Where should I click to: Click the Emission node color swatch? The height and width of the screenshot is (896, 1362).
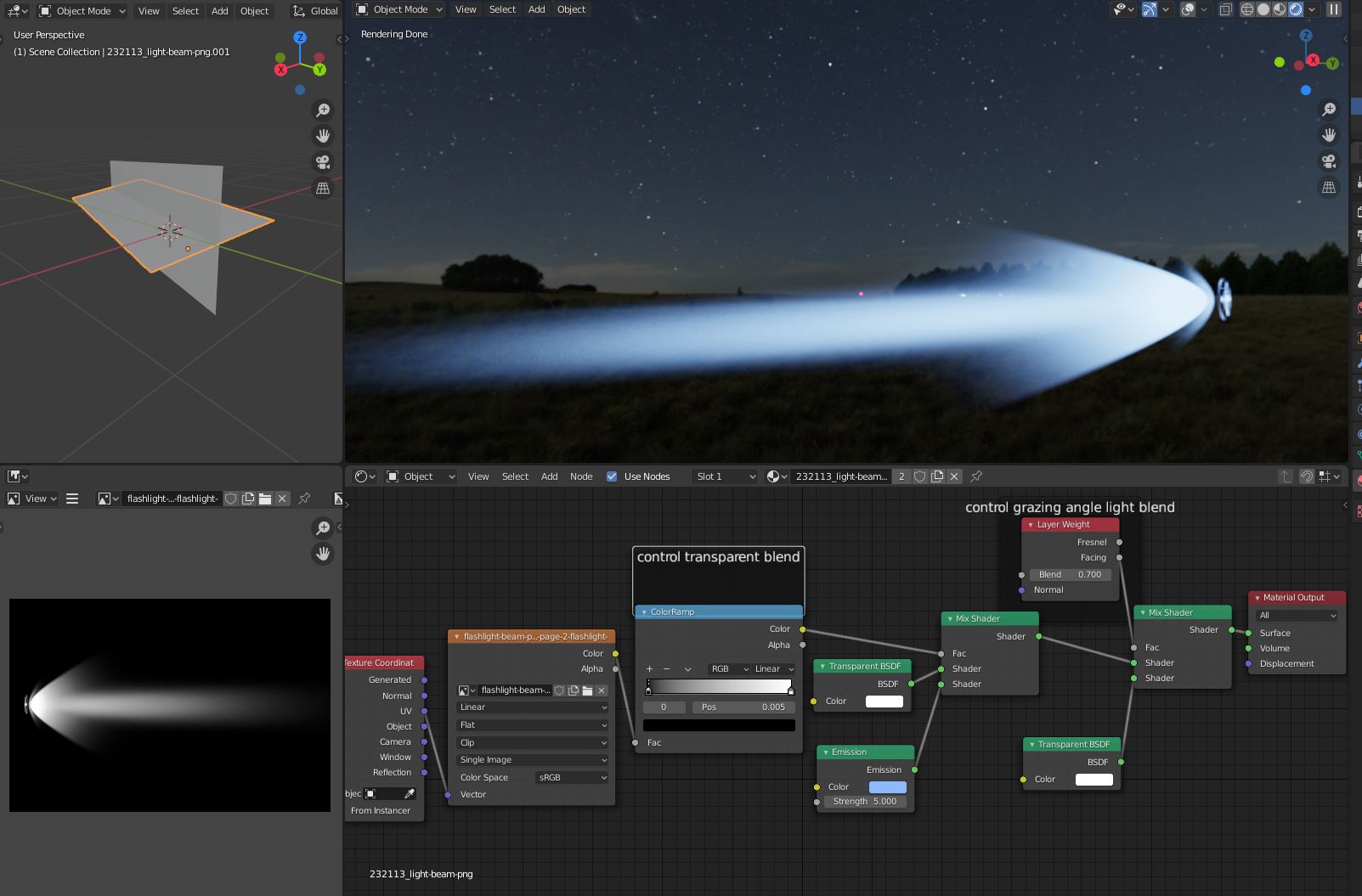(887, 786)
